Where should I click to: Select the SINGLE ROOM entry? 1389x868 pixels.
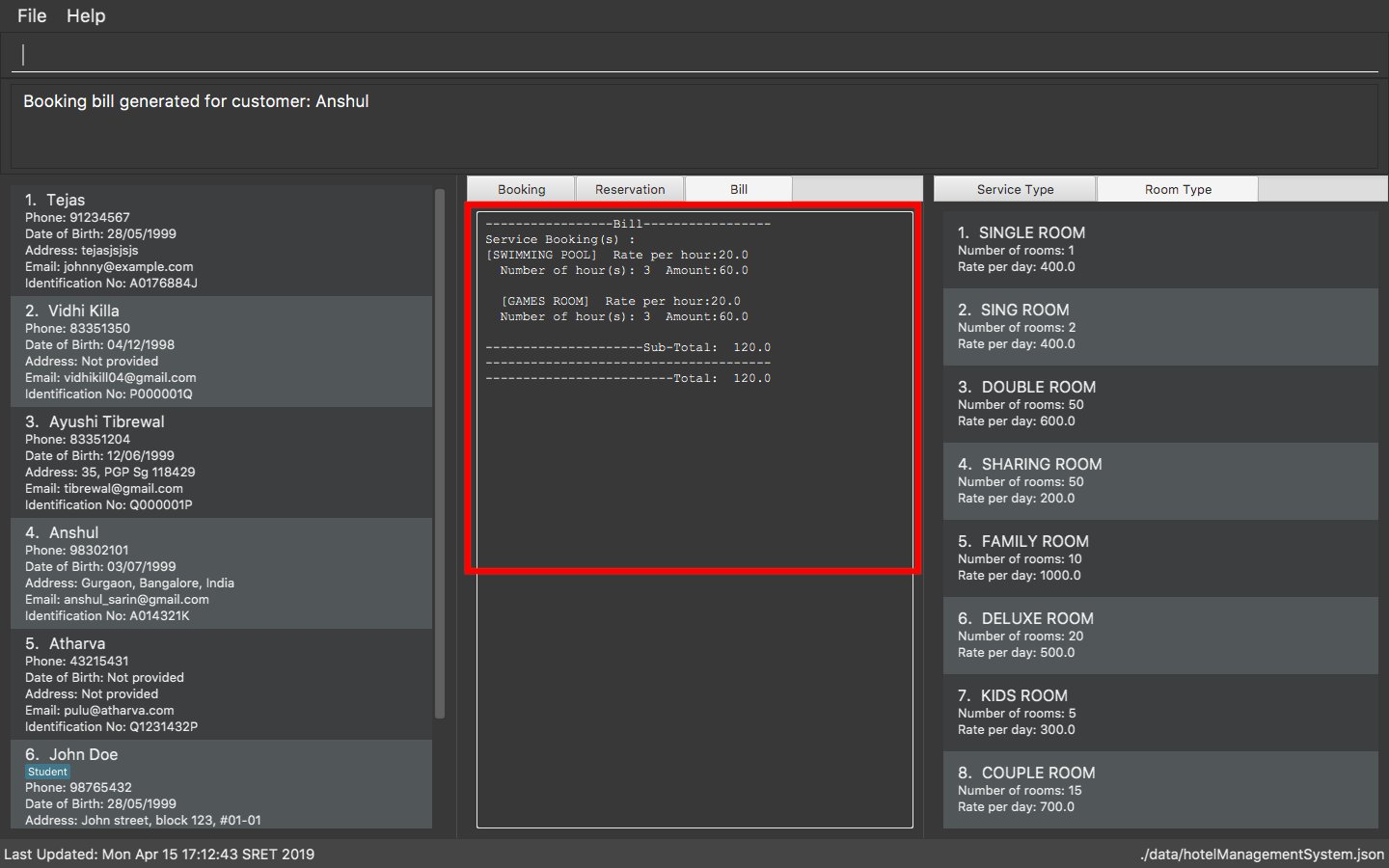coord(1160,249)
